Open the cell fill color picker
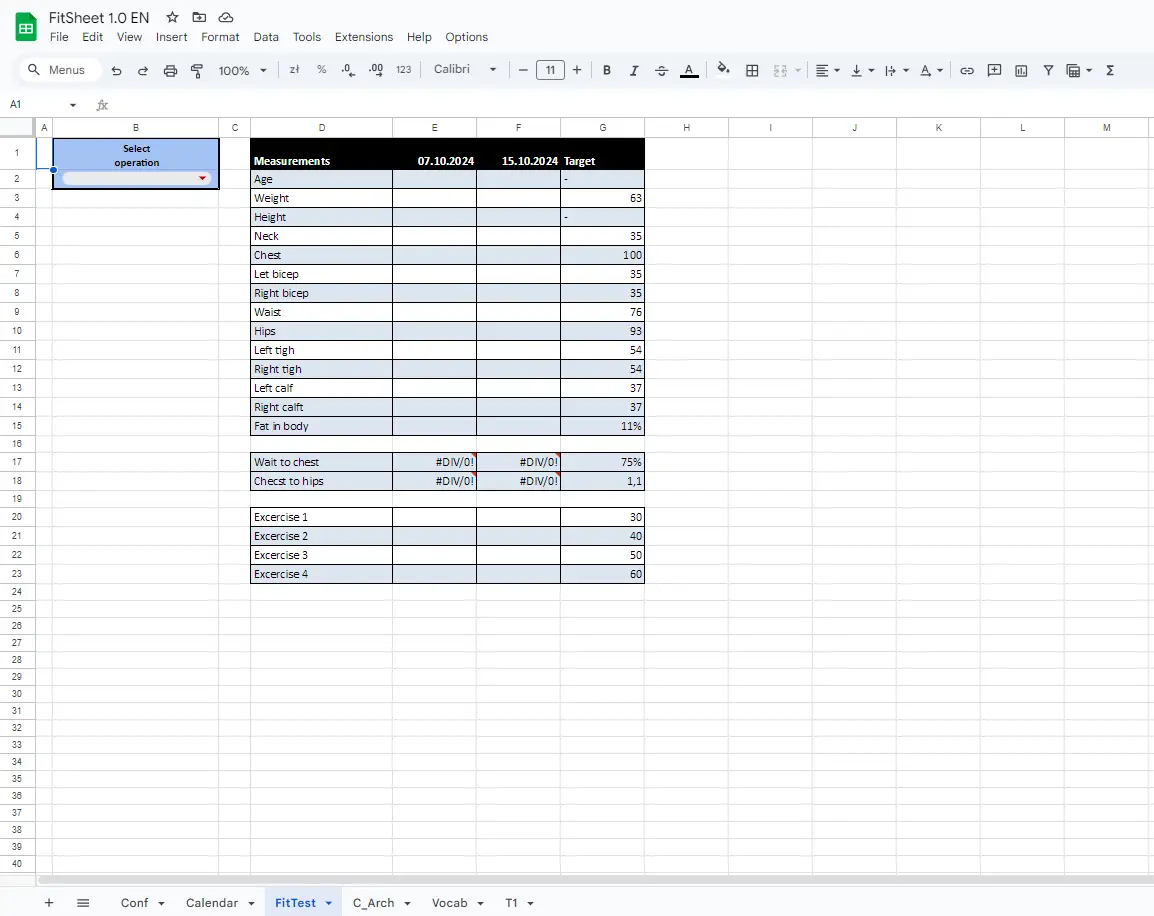 (x=723, y=70)
